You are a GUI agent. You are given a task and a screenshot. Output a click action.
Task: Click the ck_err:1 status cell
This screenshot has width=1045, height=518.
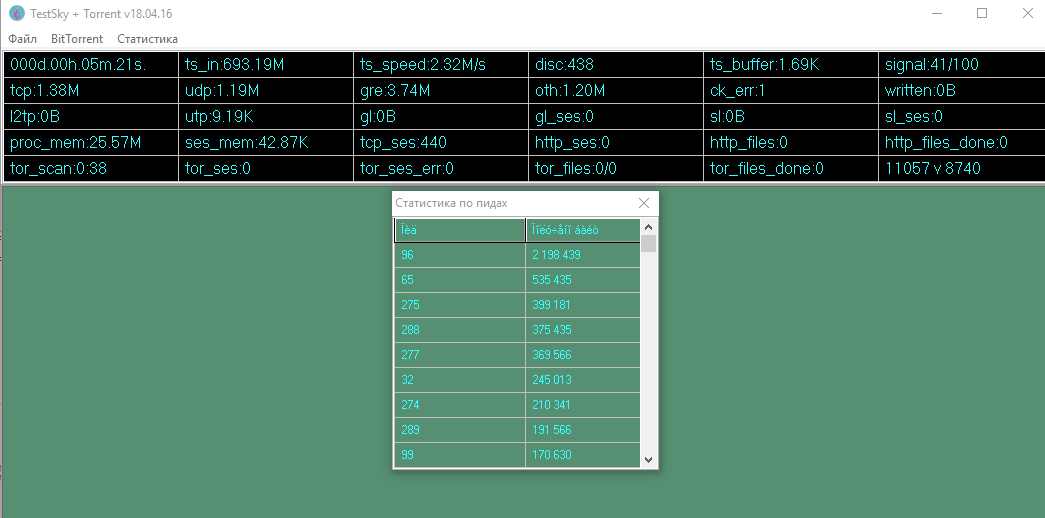click(x=790, y=91)
